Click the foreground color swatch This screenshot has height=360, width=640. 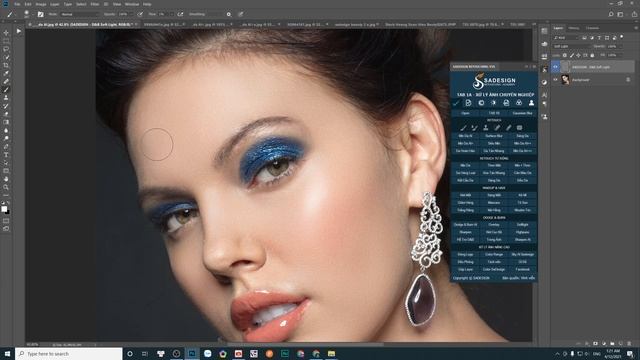click(4, 209)
